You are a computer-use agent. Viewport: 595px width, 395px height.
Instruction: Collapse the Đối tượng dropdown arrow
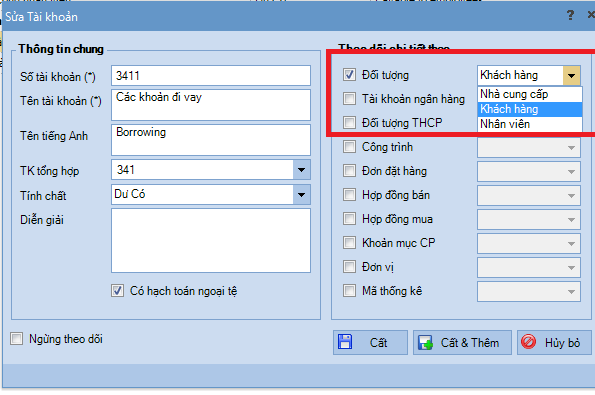(571, 75)
